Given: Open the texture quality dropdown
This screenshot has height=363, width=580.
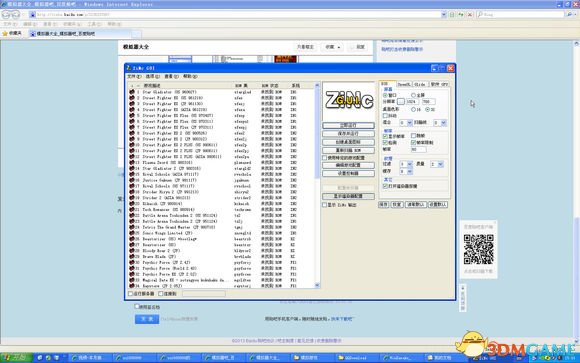Looking at the screenshot, I should point(440,164).
